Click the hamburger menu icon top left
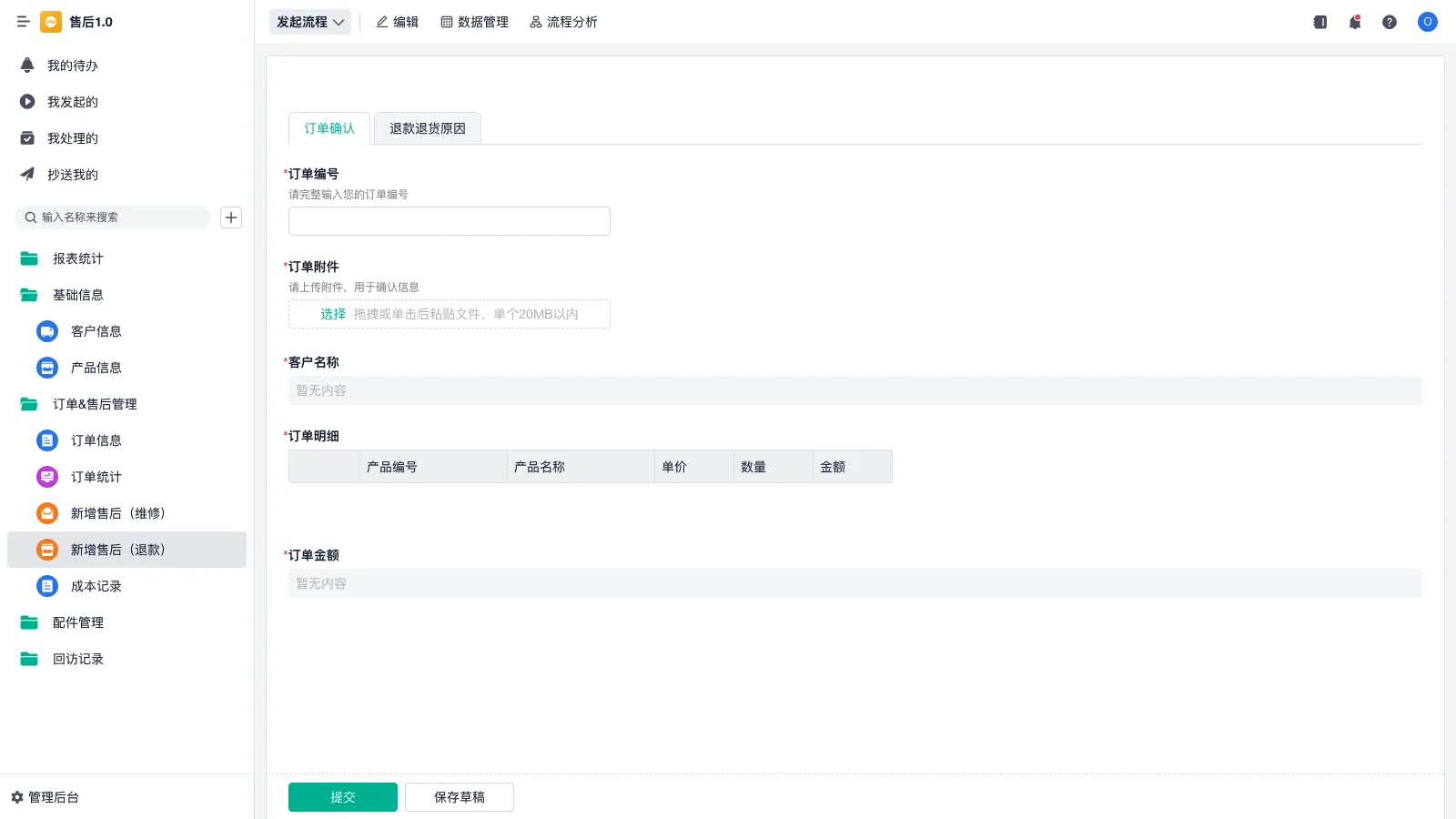The height and width of the screenshot is (819, 1456). [x=24, y=22]
